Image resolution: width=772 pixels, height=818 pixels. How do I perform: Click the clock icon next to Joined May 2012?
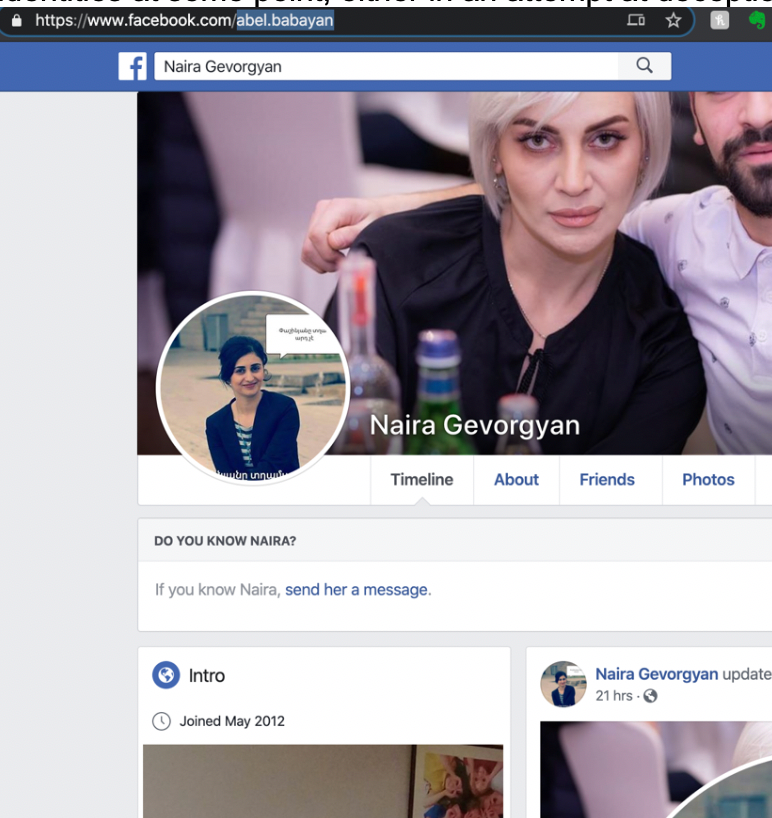(162, 721)
